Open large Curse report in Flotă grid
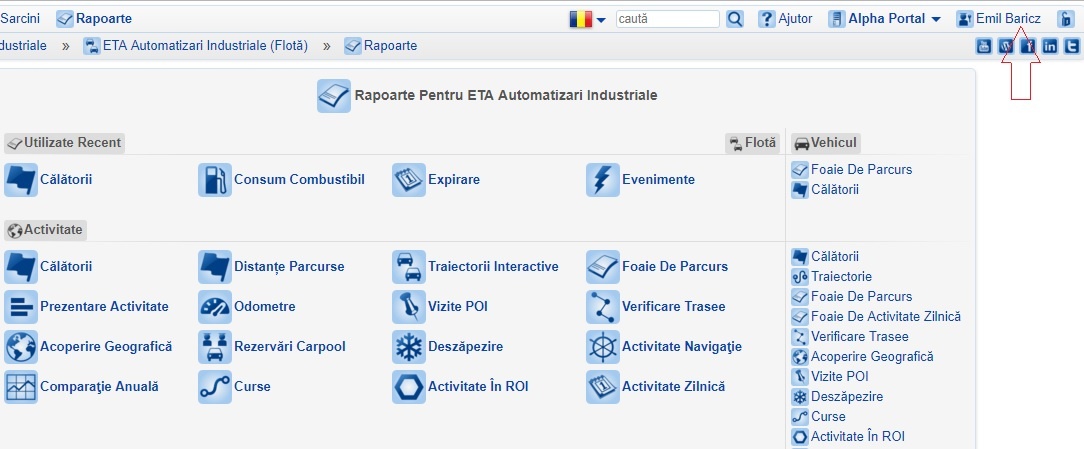Screen dimensions: 1084x449 pos(234,387)
